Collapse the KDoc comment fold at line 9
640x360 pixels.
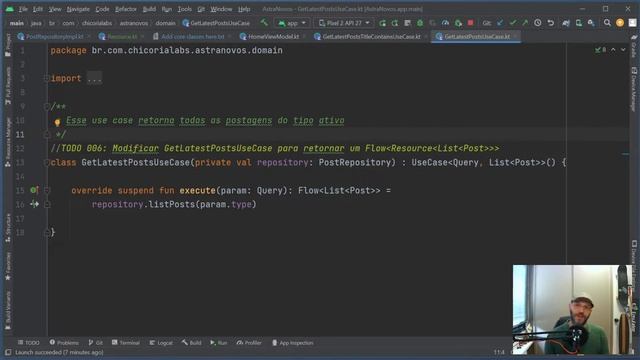click(47, 107)
